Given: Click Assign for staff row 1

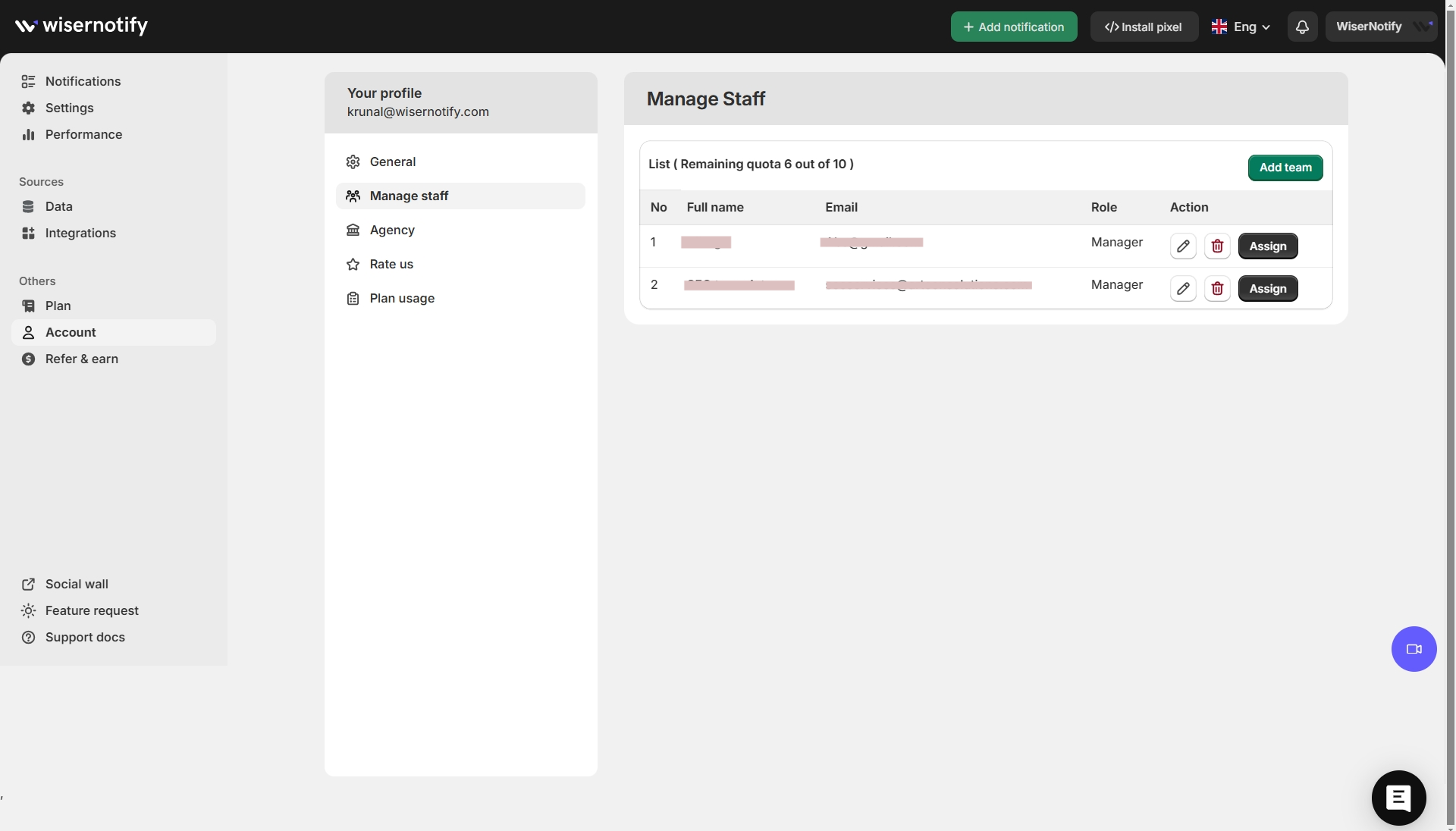Looking at the screenshot, I should click(x=1268, y=246).
